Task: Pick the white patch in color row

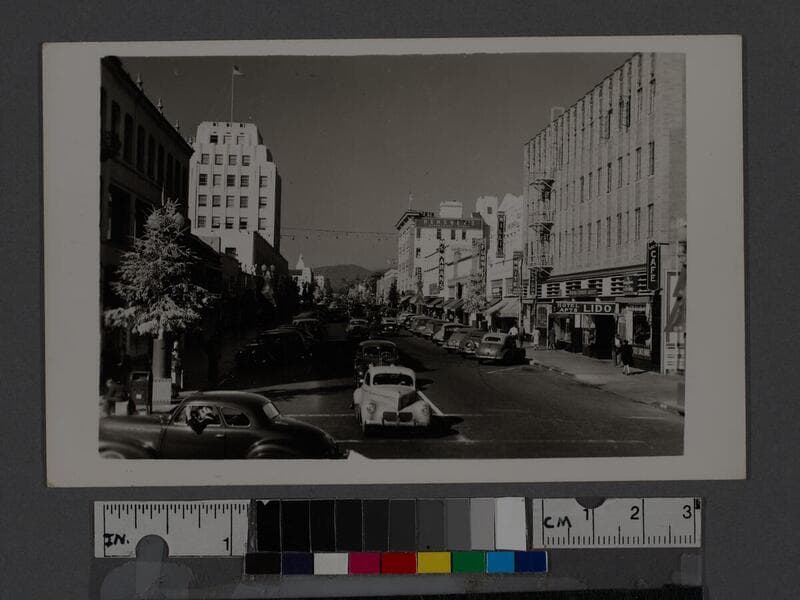Action: 330,563
